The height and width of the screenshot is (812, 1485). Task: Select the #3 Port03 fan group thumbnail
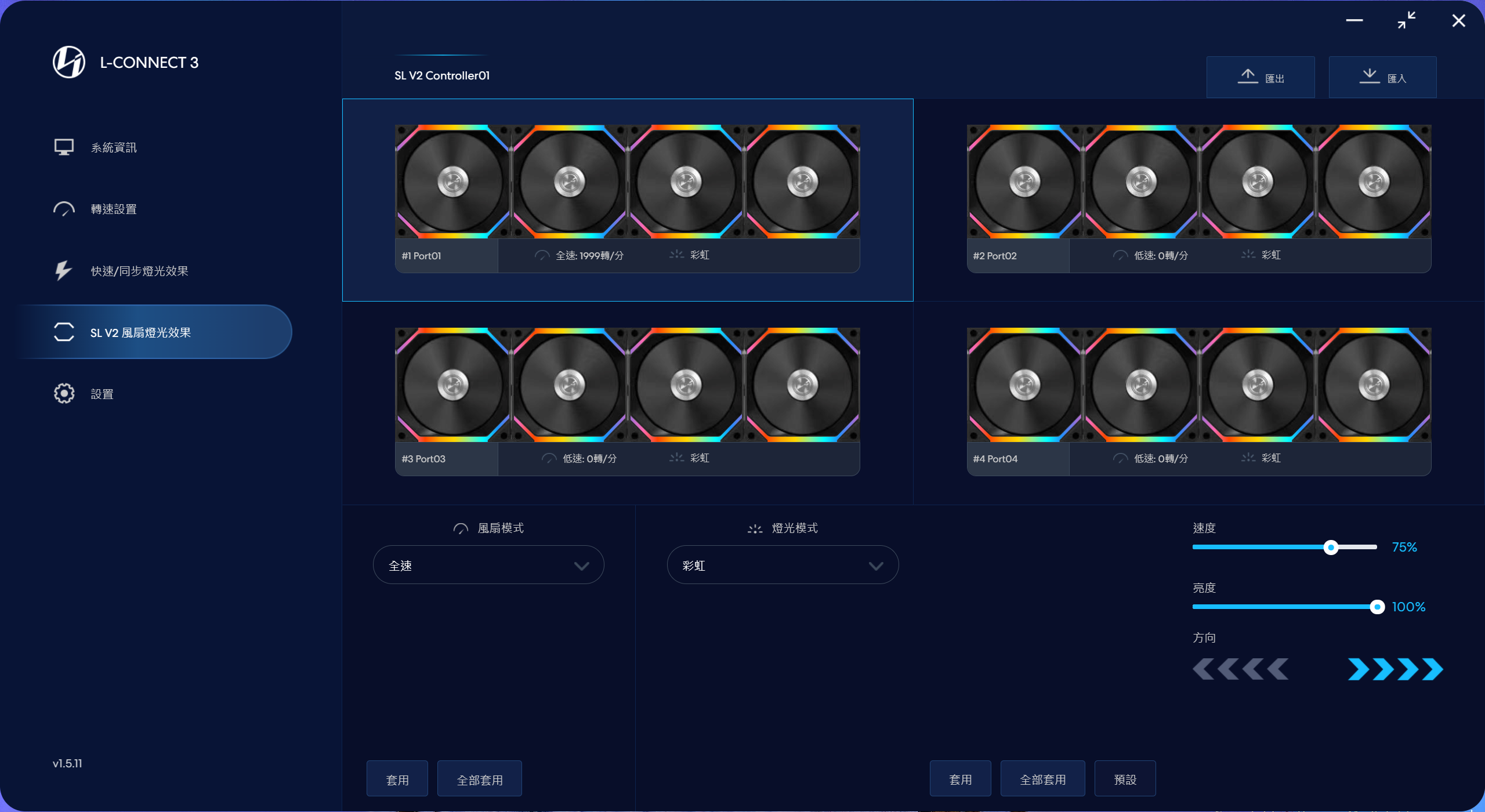pyautogui.click(x=627, y=385)
